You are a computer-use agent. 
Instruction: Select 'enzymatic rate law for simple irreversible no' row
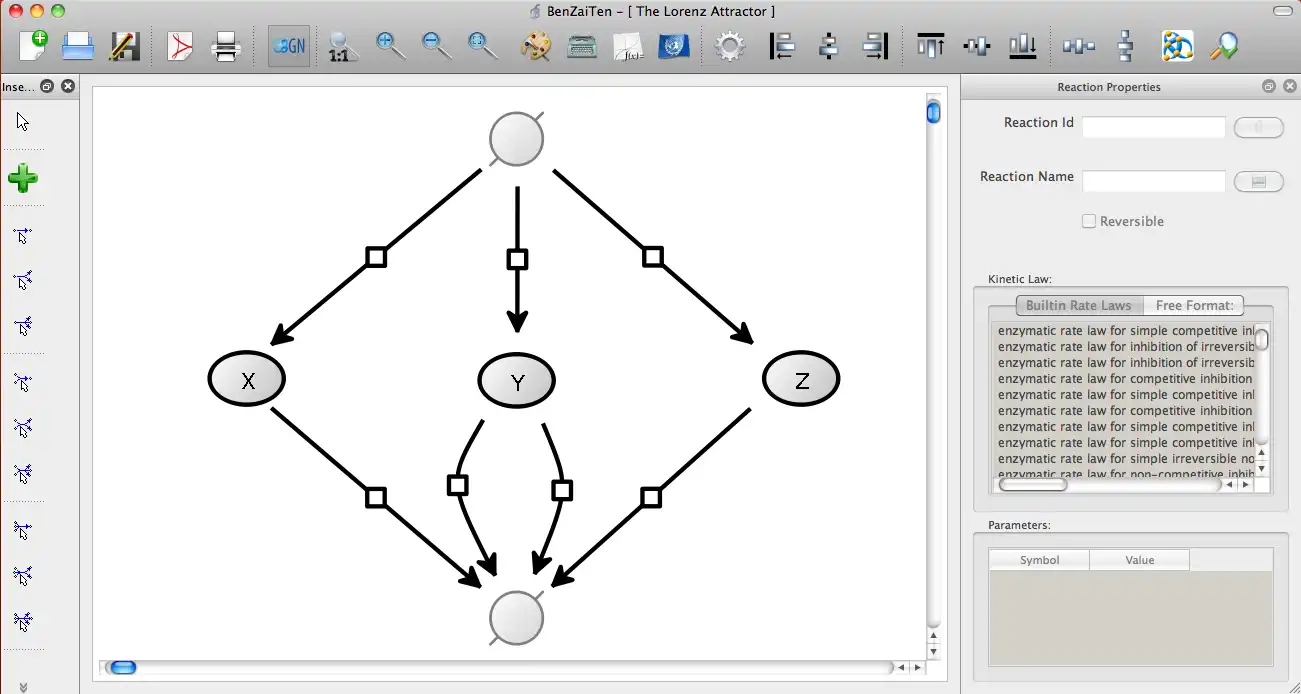point(1126,458)
